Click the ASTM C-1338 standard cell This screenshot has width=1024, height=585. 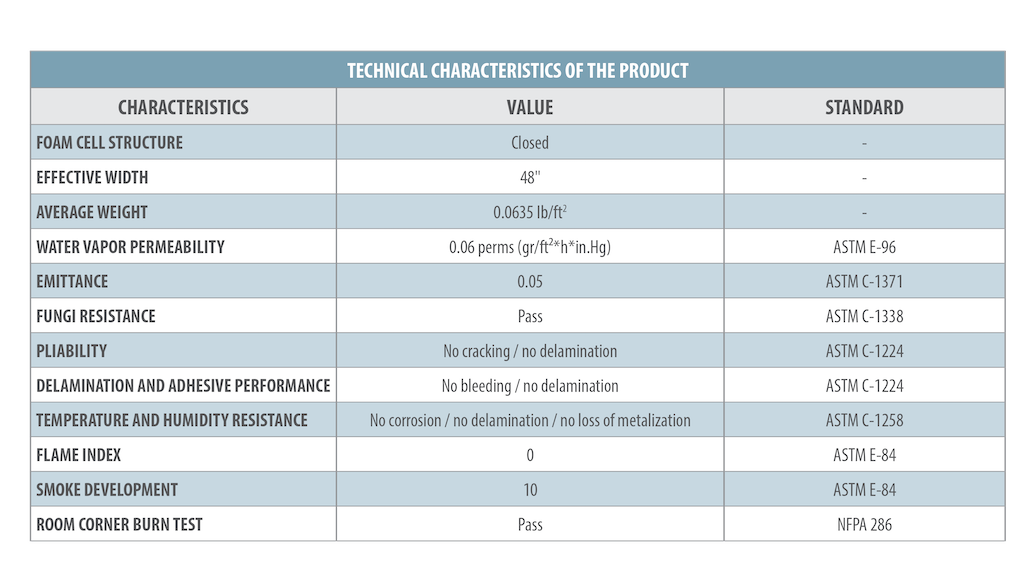864,316
